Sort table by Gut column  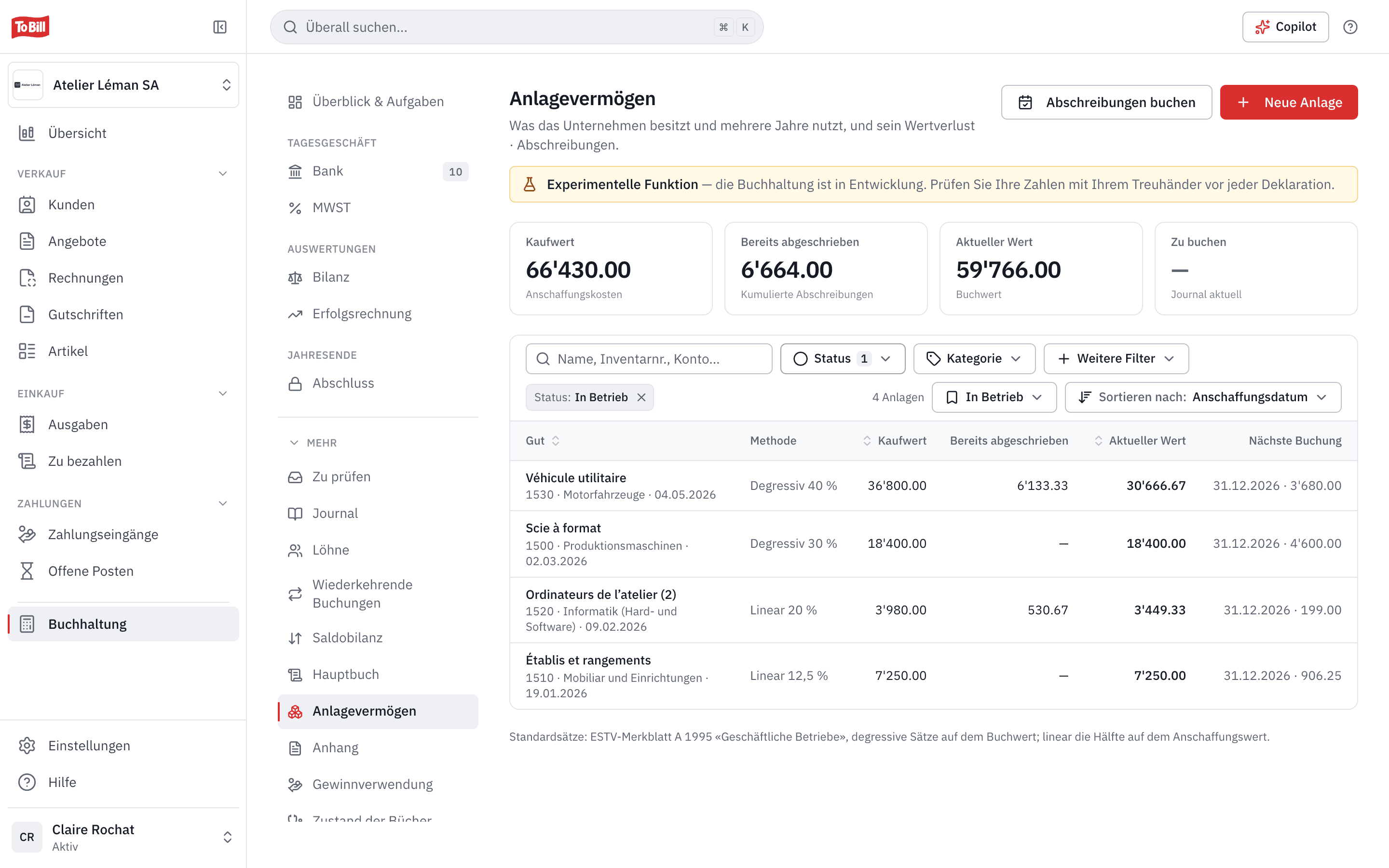tap(543, 440)
